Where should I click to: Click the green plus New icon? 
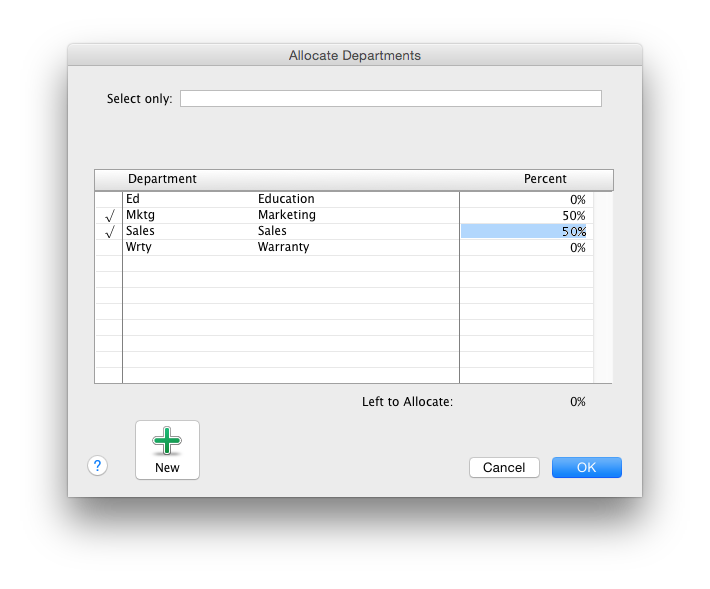point(167,442)
